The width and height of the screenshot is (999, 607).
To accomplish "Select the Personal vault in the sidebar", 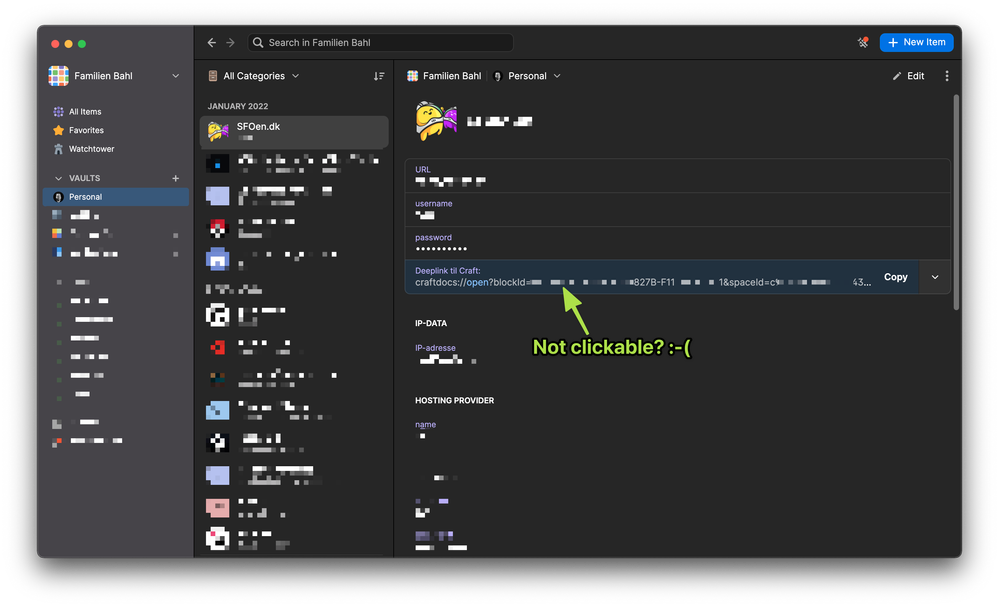I will pos(86,197).
